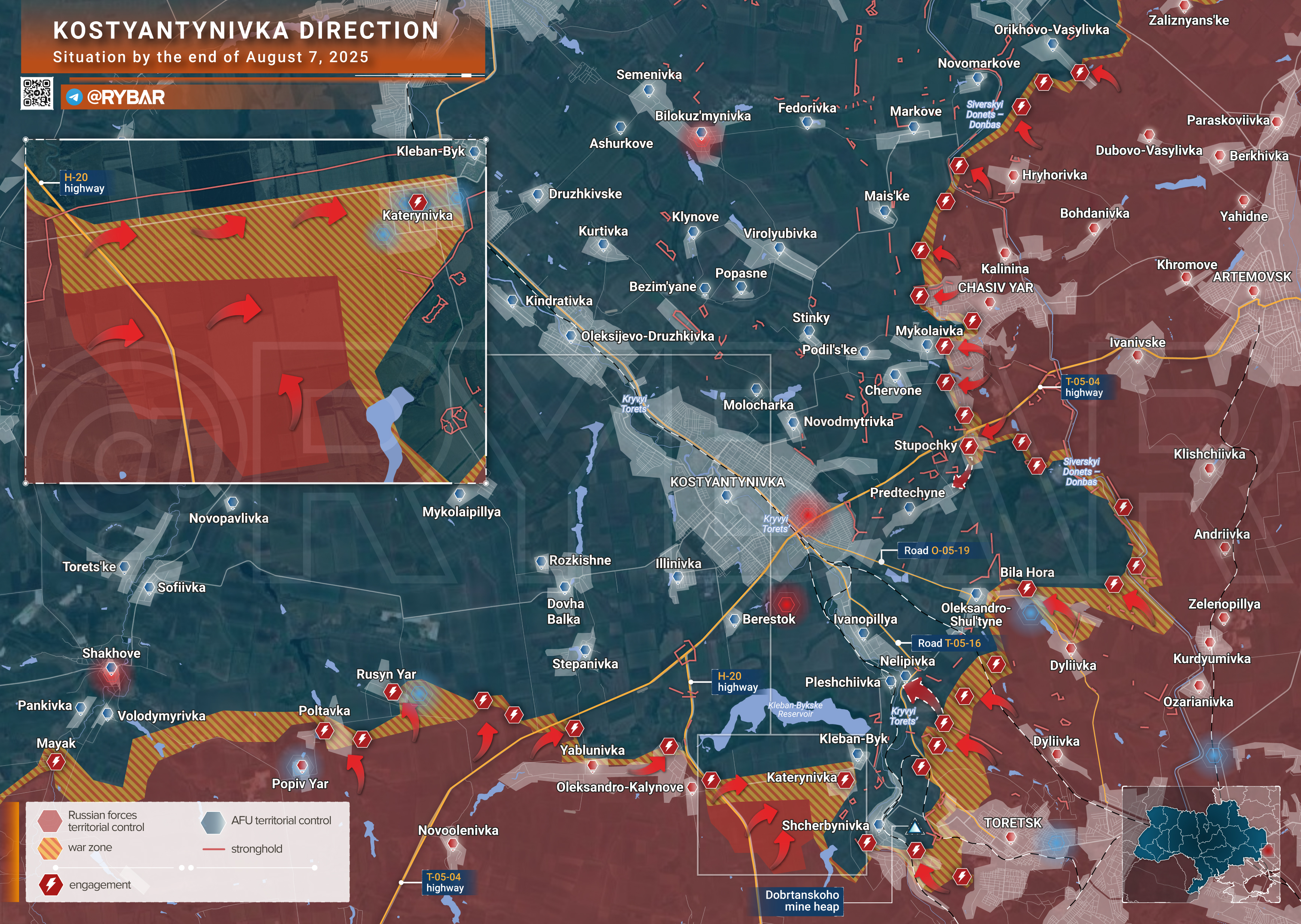Click the Semenivka settlement marker

point(649,90)
